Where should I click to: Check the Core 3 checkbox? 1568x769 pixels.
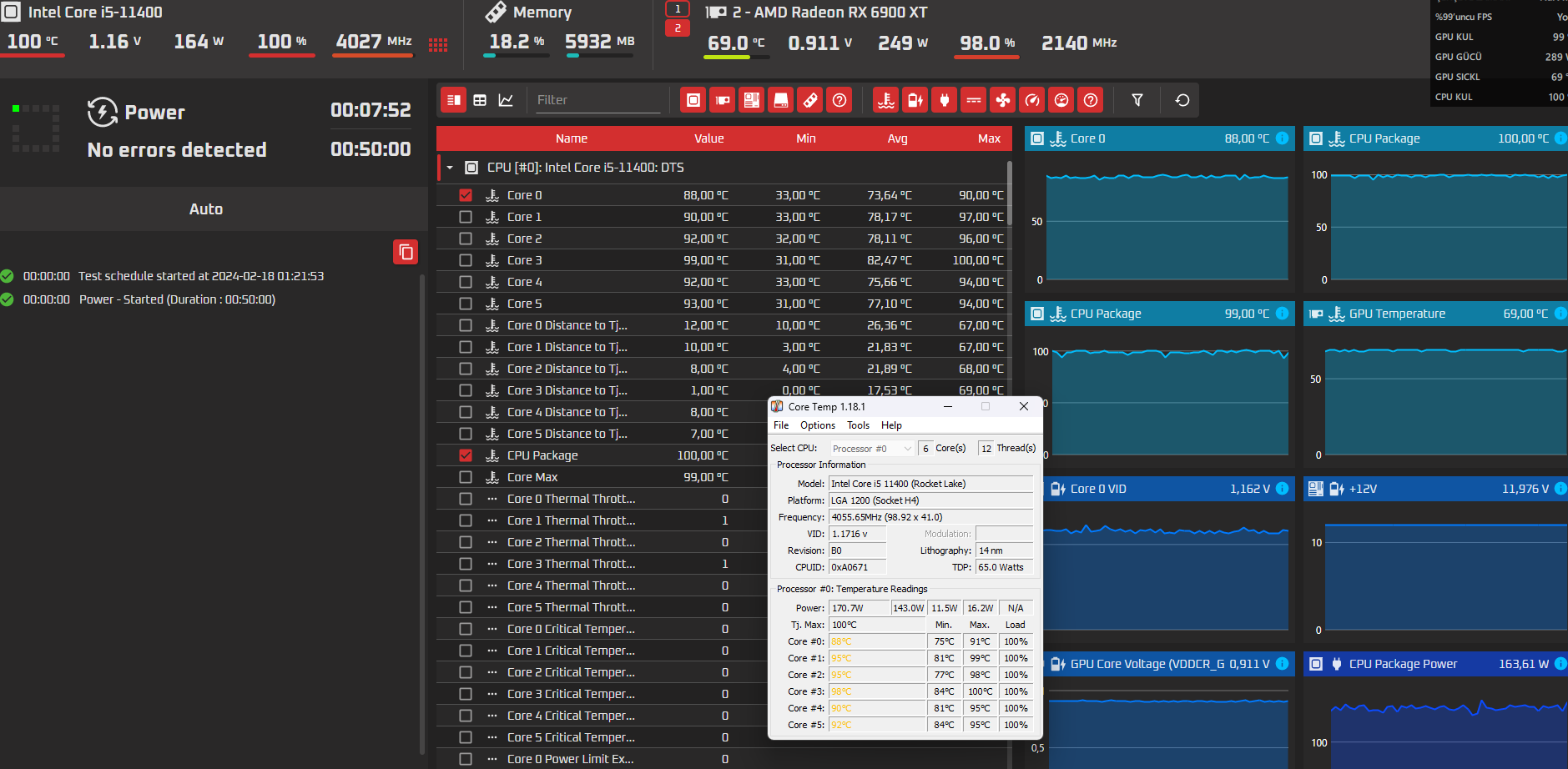click(x=466, y=260)
